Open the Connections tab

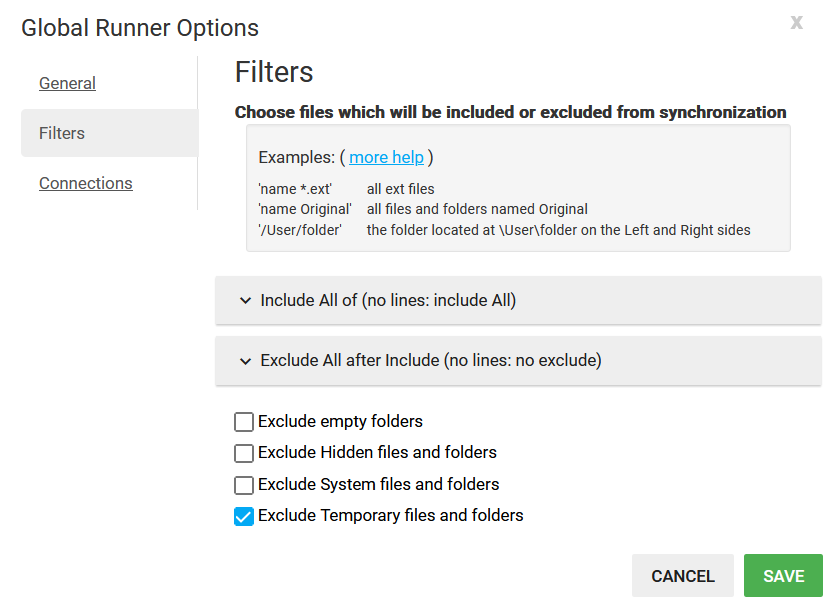(x=85, y=183)
